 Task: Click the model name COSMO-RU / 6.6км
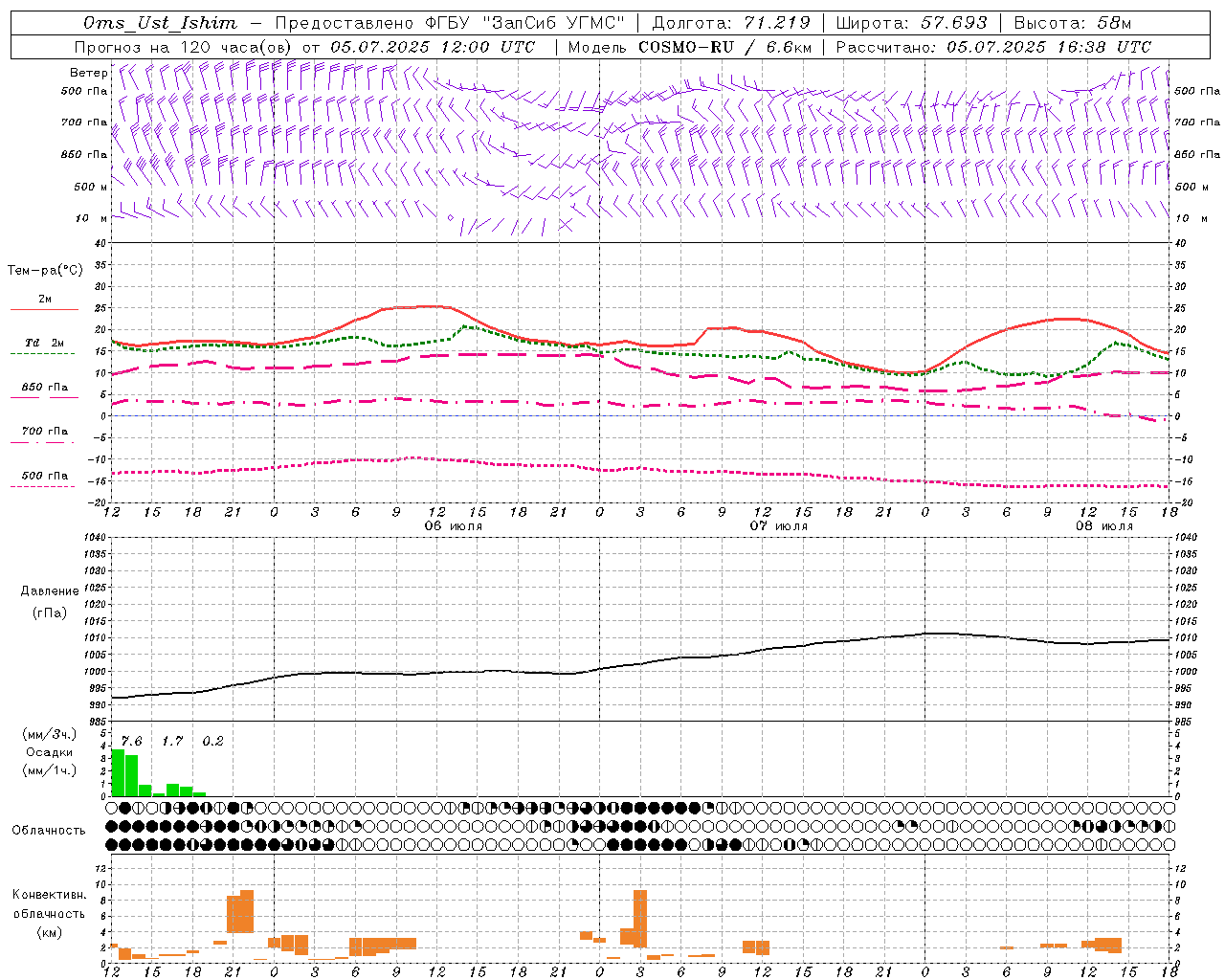(725, 47)
